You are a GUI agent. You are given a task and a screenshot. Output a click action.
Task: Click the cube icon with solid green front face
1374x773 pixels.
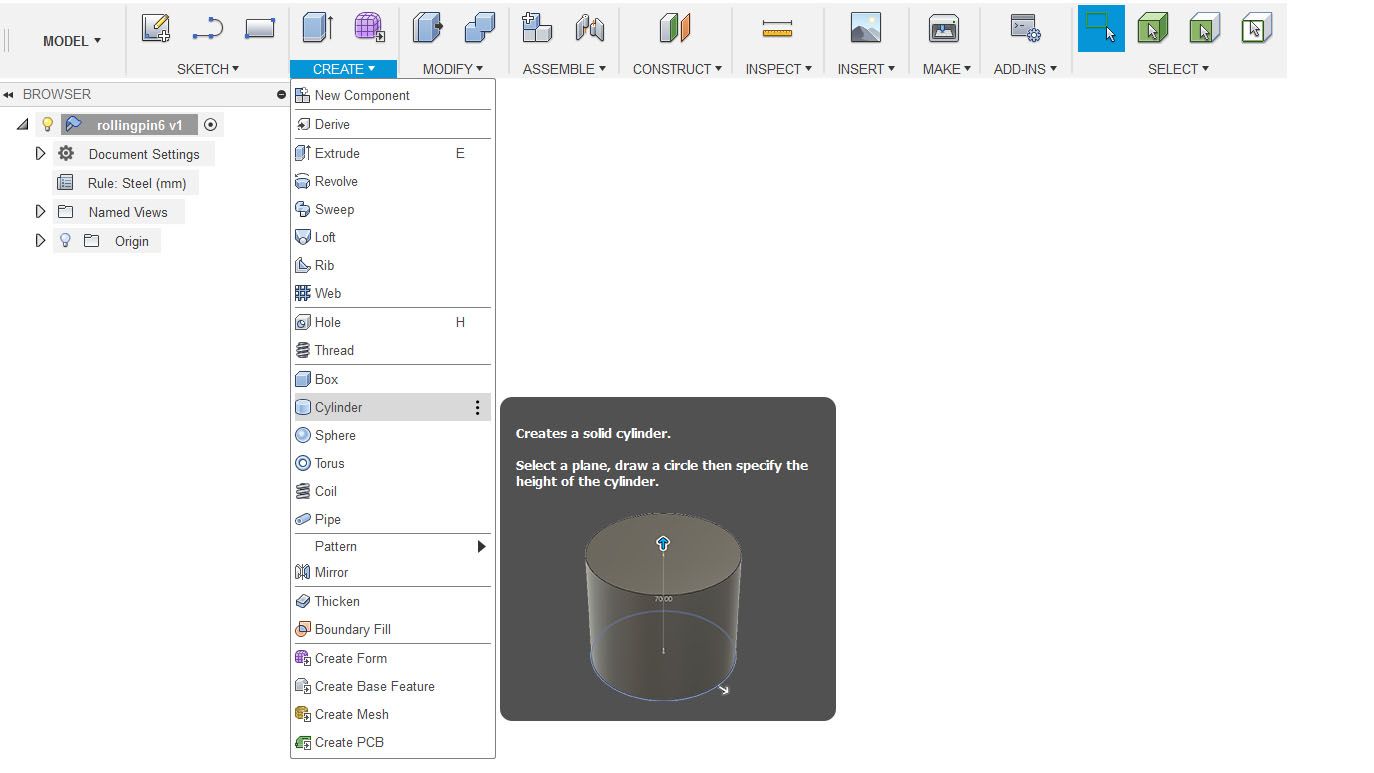click(1205, 28)
